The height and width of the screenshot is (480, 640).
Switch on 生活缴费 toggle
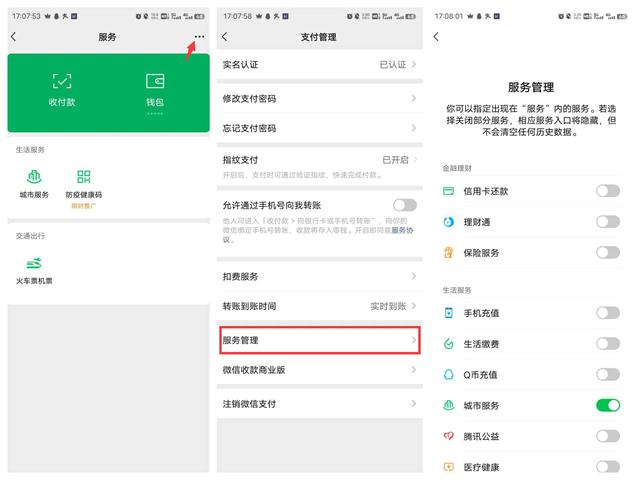pyautogui.click(x=608, y=344)
